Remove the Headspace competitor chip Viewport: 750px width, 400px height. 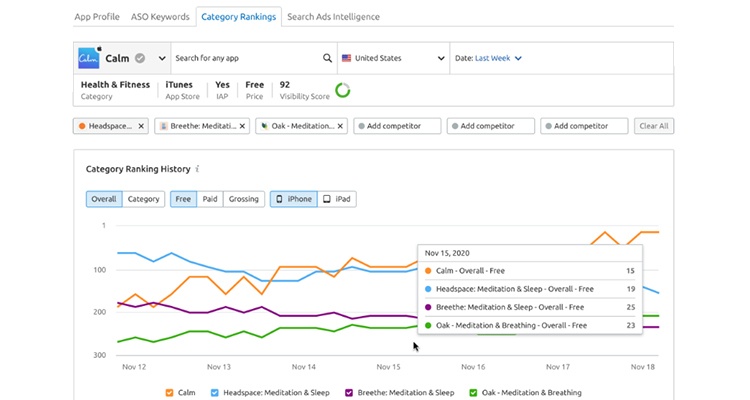click(x=141, y=126)
